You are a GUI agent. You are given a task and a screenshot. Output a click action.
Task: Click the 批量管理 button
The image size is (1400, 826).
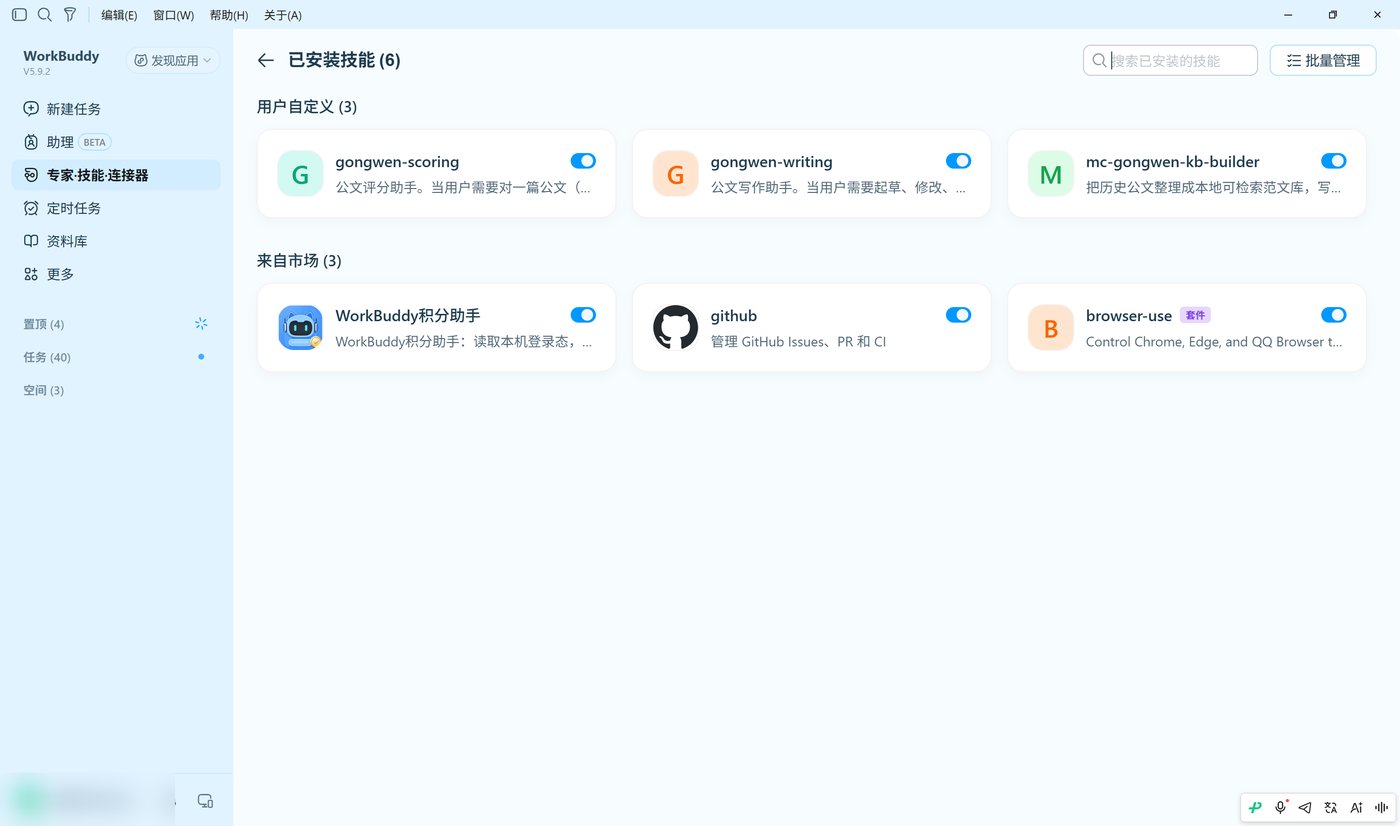coord(1323,60)
